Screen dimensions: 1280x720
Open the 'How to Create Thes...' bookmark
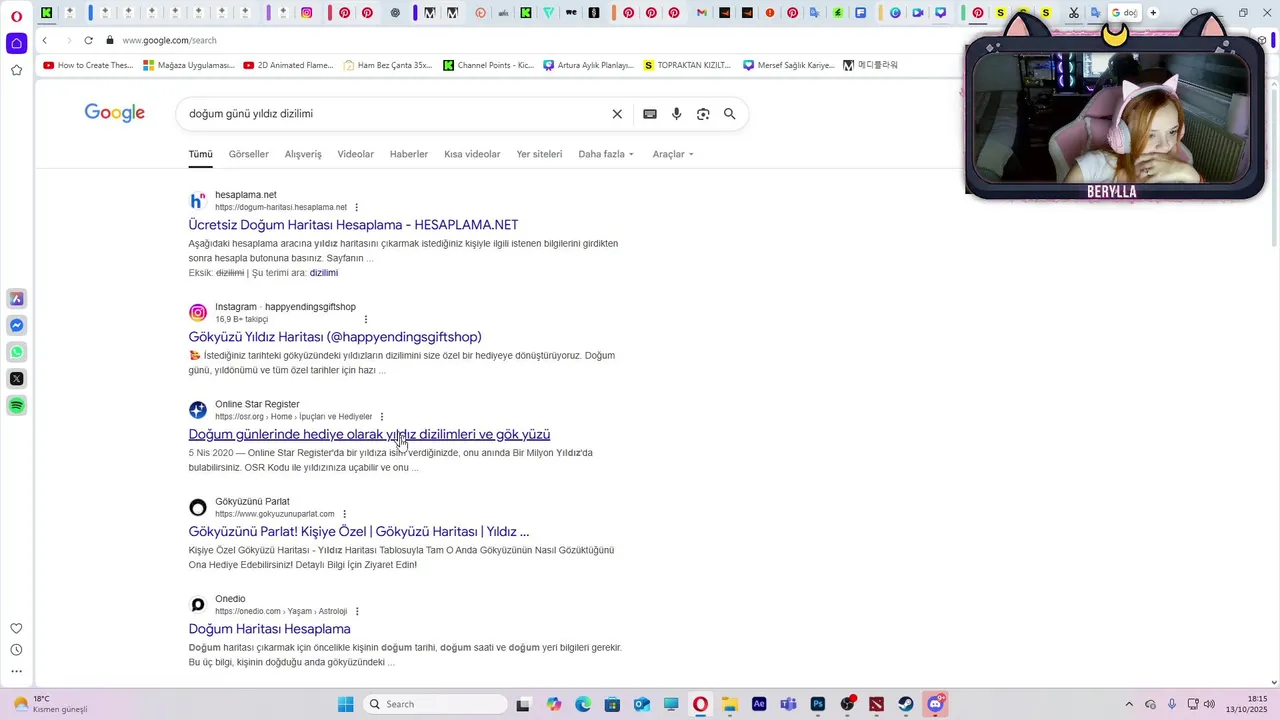click(88, 65)
